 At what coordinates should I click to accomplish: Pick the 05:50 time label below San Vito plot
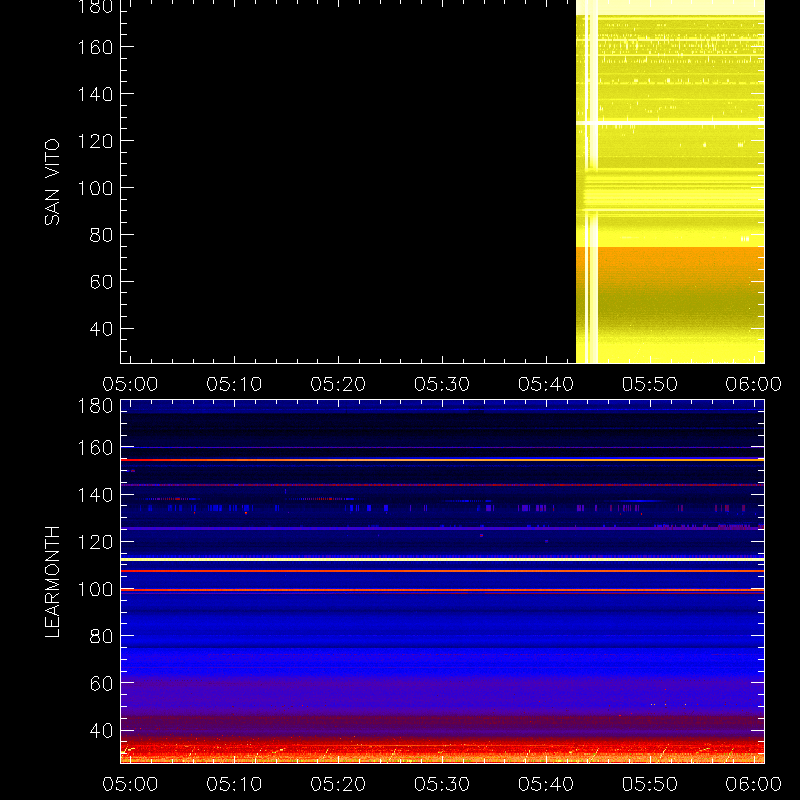click(650, 384)
